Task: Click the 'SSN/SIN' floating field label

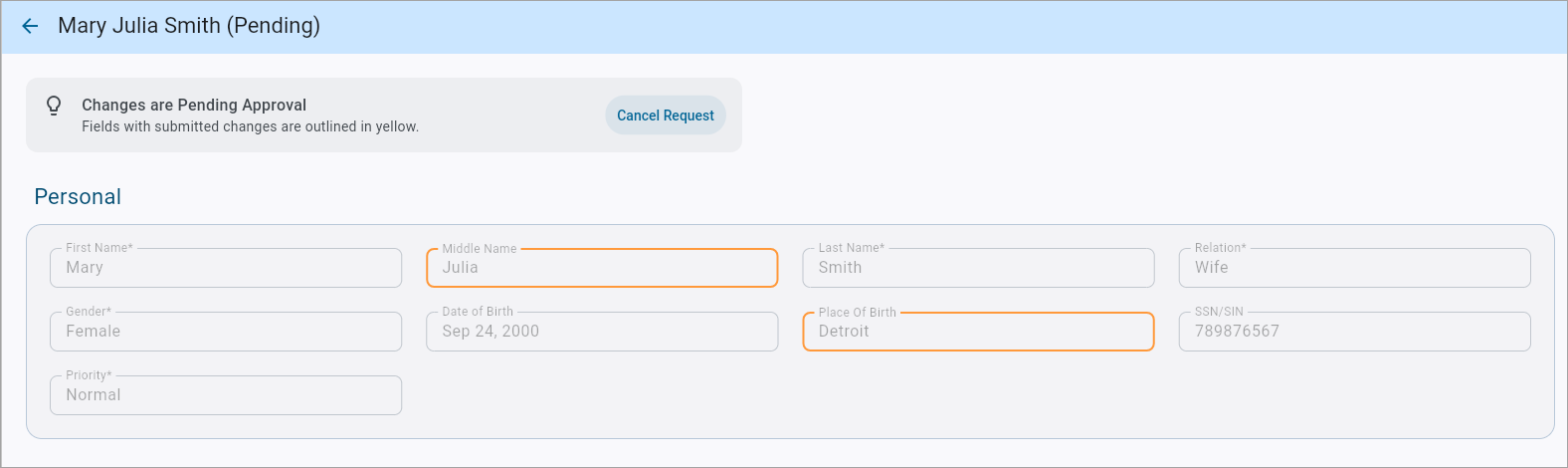Action: coord(1219,312)
